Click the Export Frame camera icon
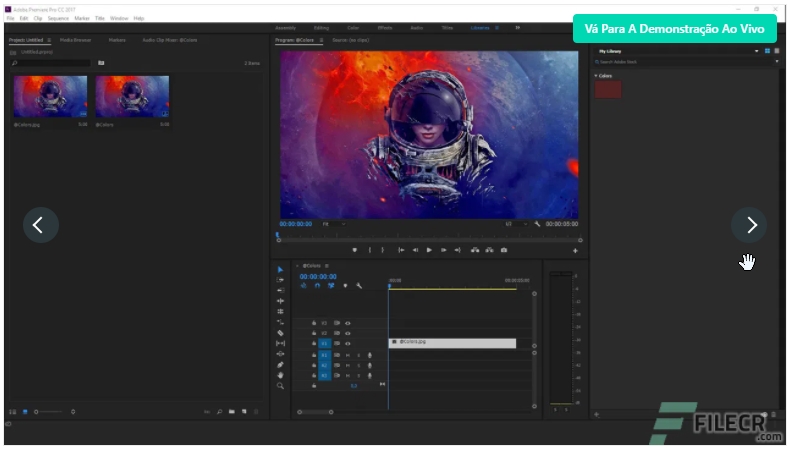 pyautogui.click(x=504, y=250)
